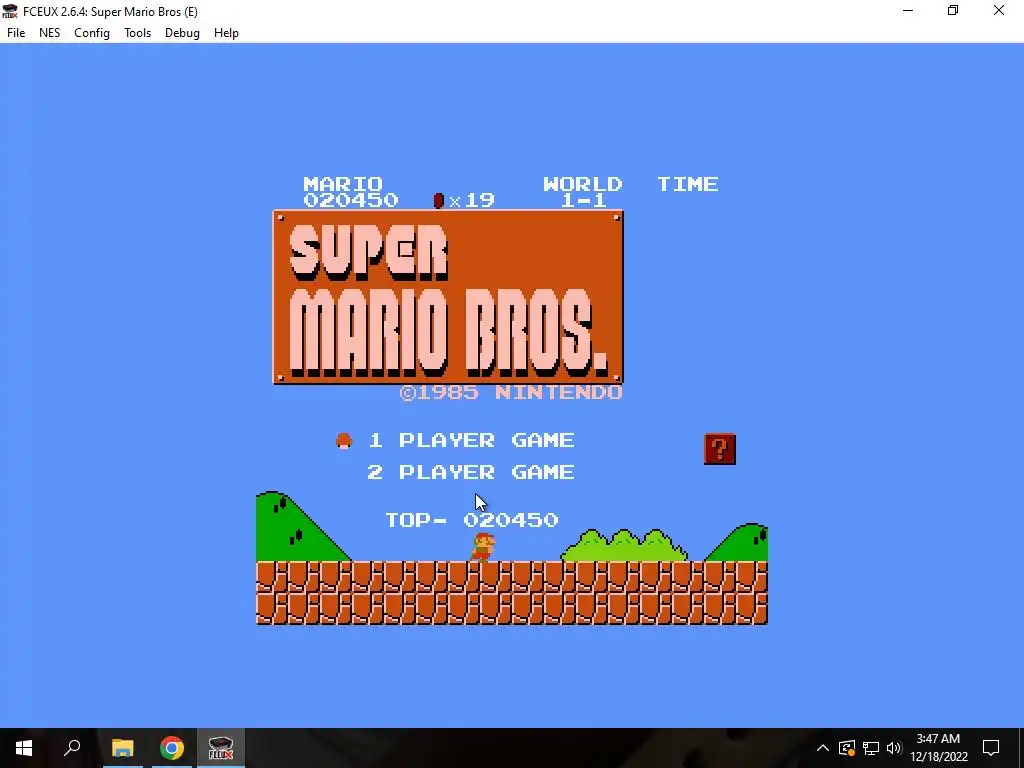Open the File menu
This screenshot has width=1024, height=768.
tap(16, 33)
